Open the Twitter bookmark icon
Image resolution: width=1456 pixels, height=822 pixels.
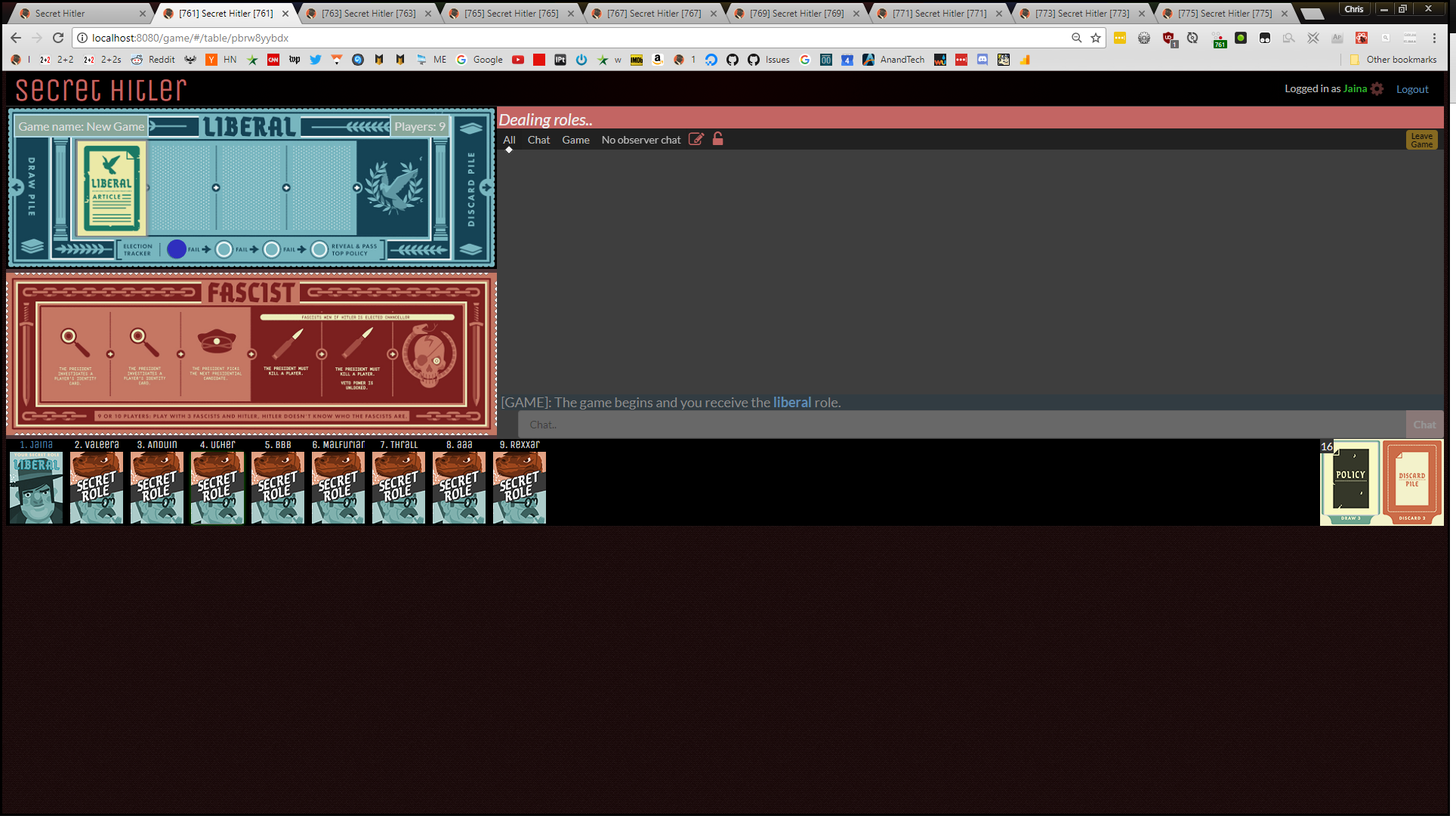point(316,60)
